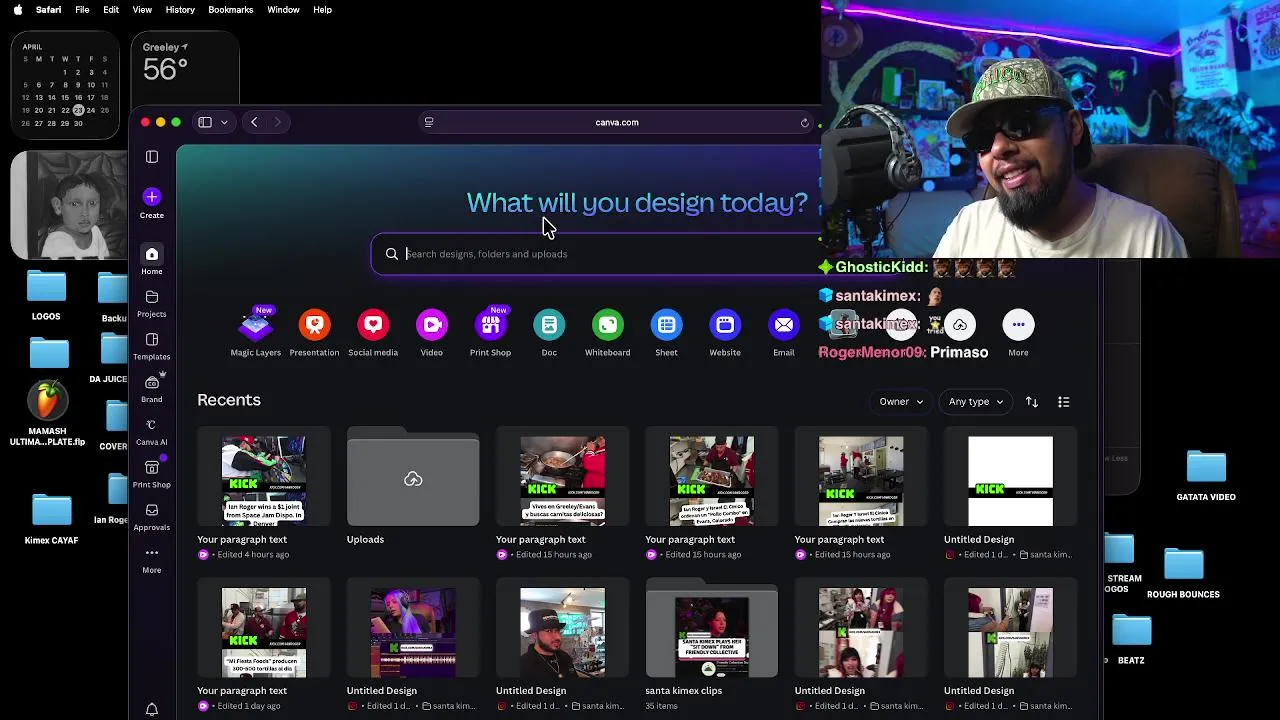Click the Create plus button in Canva sidebar
Image resolution: width=1280 pixels, height=720 pixels.
coord(152,197)
